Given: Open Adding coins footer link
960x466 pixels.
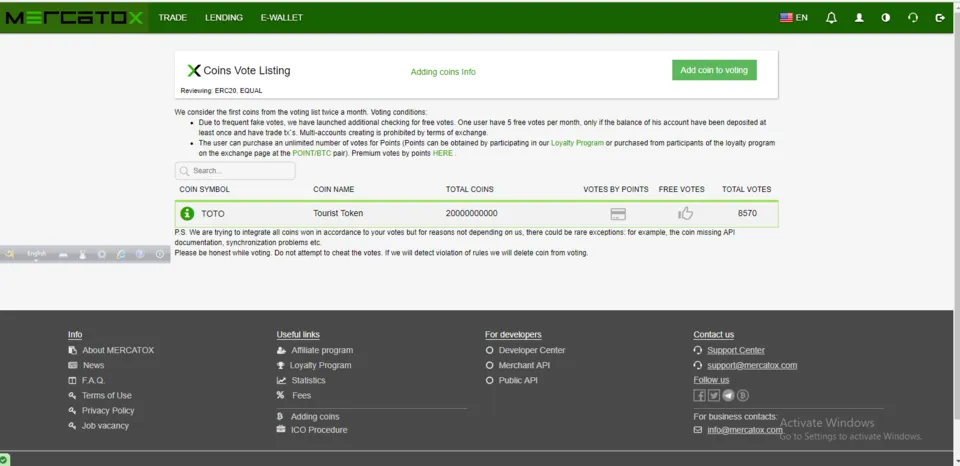Looking at the screenshot, I should (315, 416).
